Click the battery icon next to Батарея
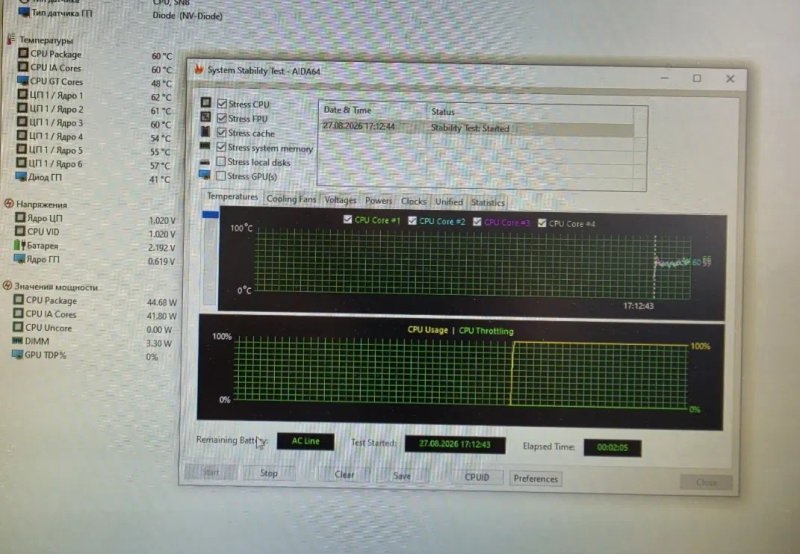The image size is (800, 554). click(x=19, y=245)
